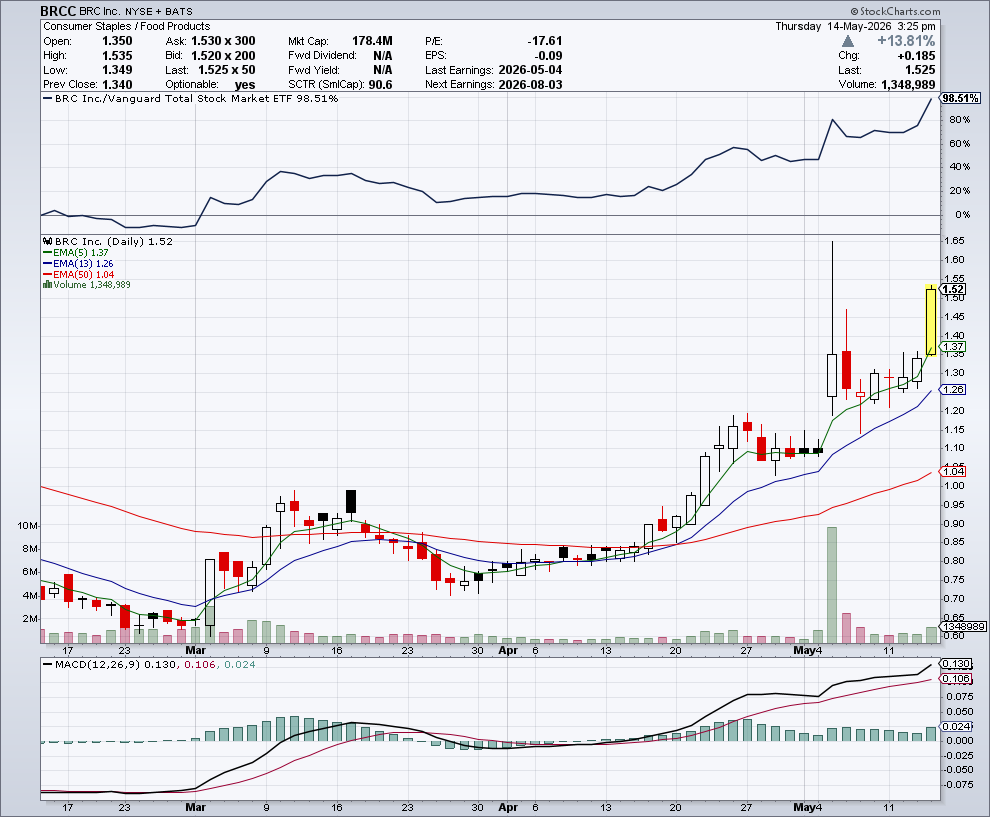Click the blue 1.26 EMA axis flag
This screenshot has width=990, height=817.
[953, 390]
